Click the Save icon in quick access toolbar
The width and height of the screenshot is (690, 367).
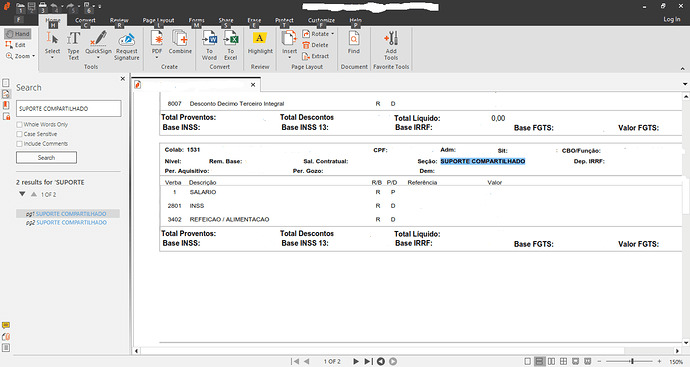pyautogui.click(x=32, y=7)
